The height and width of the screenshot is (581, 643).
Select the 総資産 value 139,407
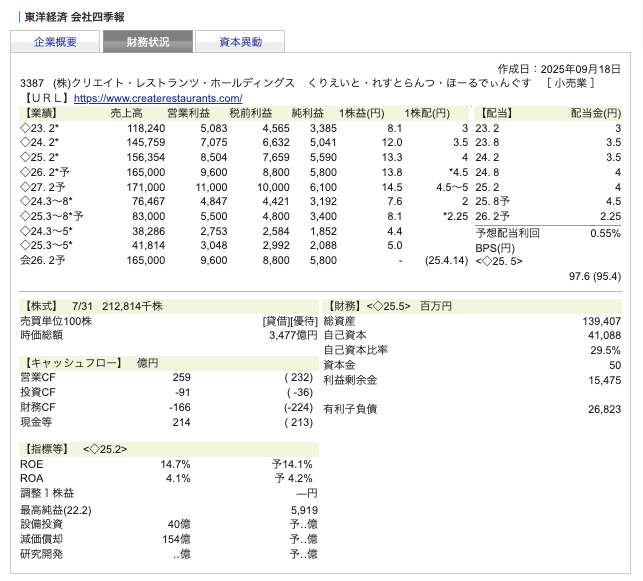coord(601,321)
